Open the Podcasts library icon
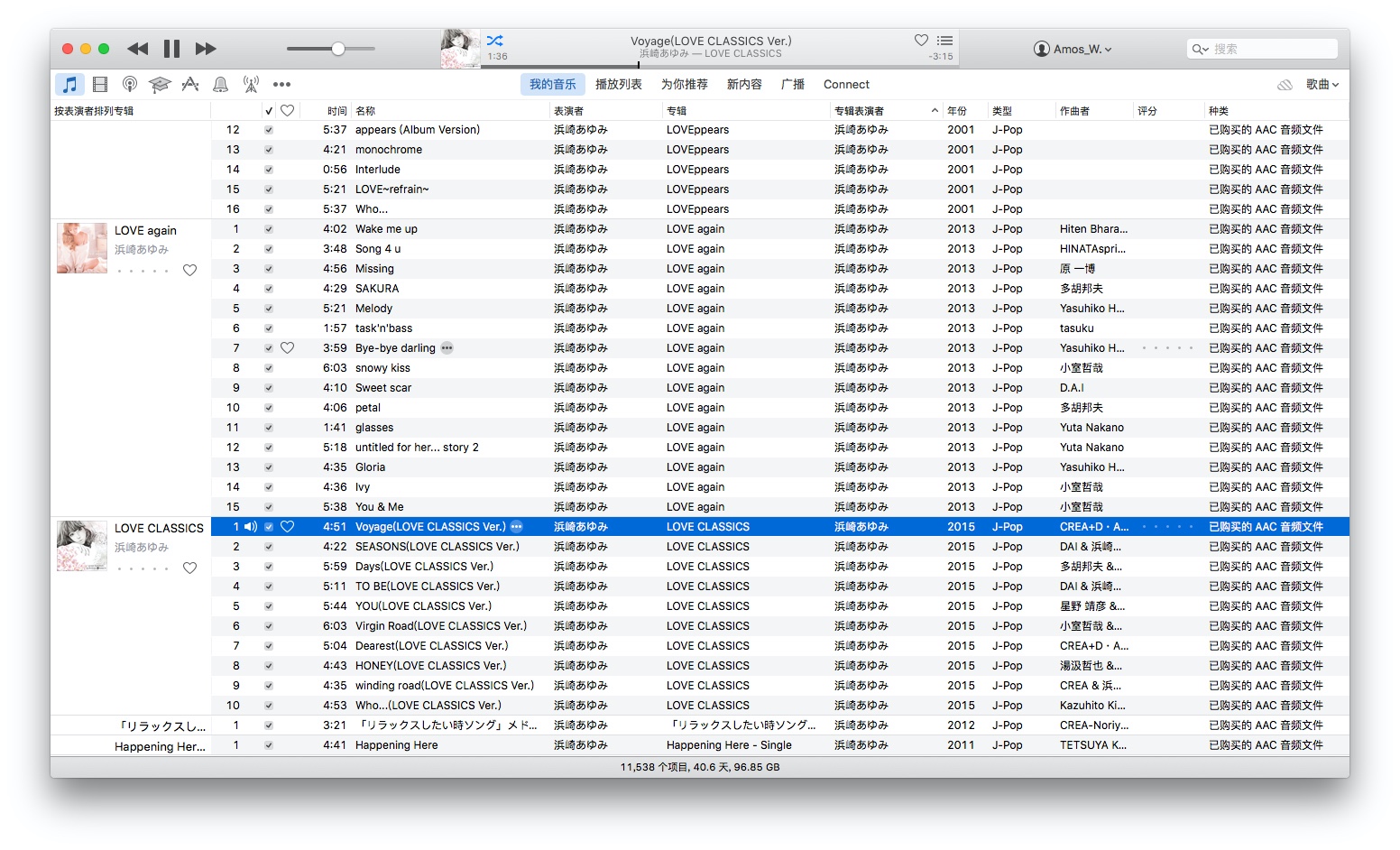 pos(130,85)
